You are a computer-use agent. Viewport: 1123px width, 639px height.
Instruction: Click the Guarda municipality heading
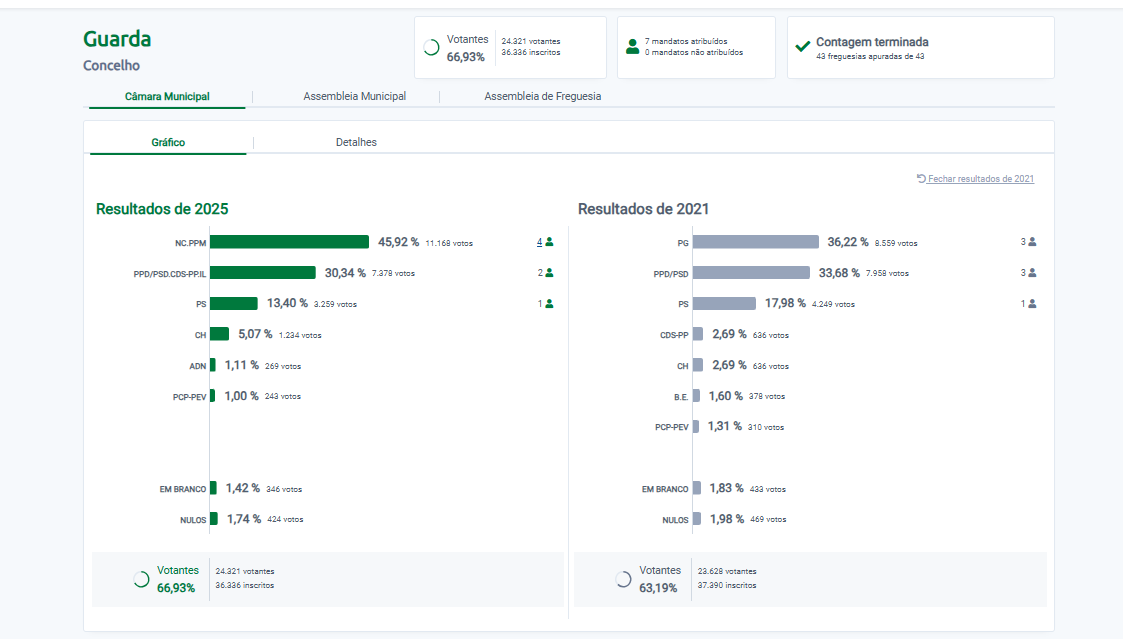pyautogui.click(x=117, y=40)
